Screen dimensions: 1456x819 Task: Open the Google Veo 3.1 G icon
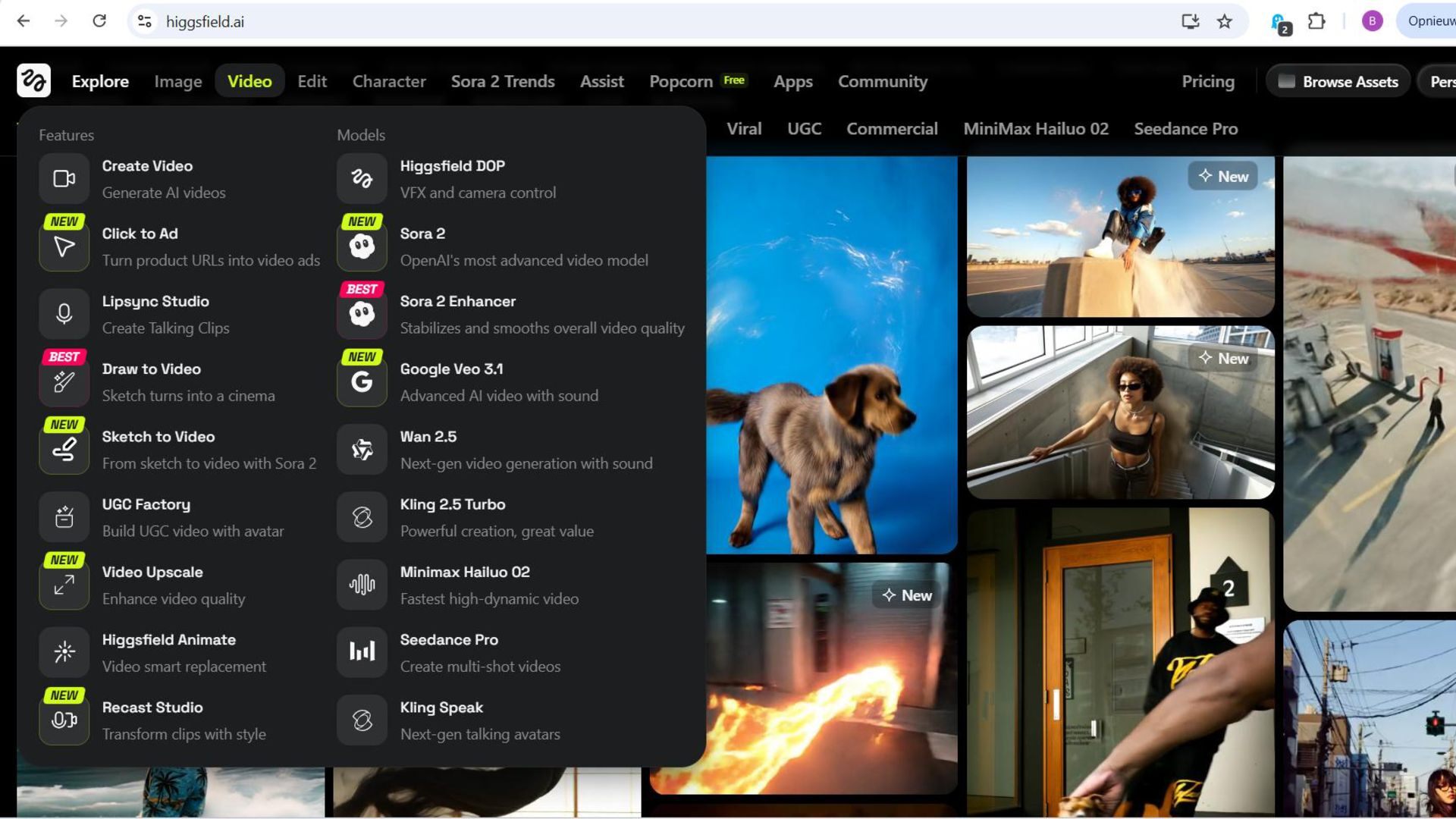[x=362, y=381]
